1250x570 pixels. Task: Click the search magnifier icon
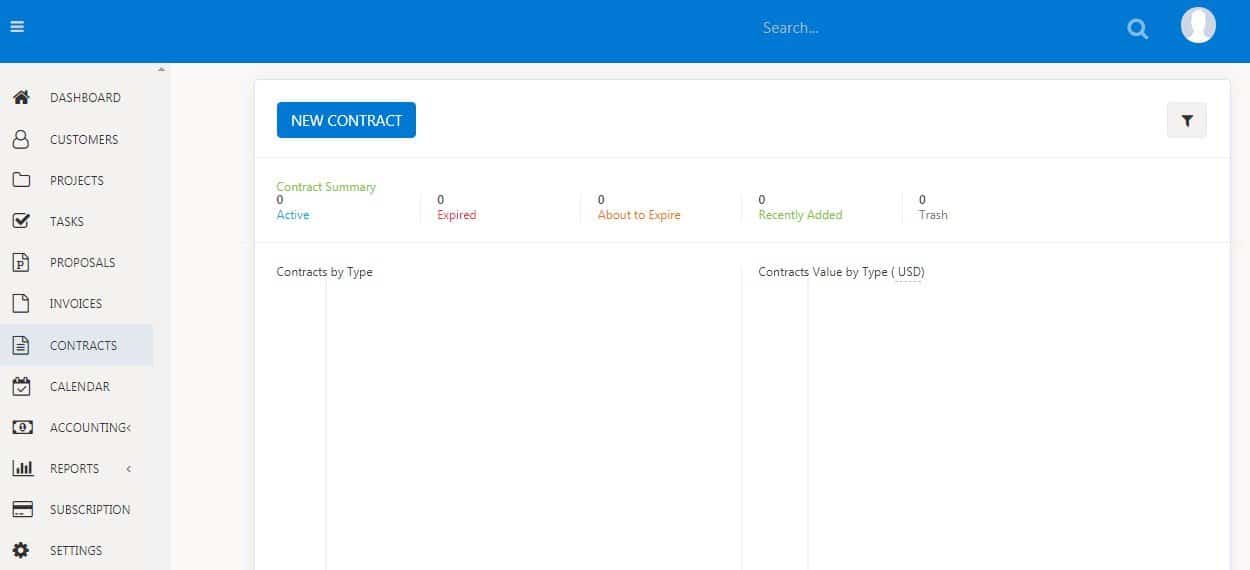[1137, 29]
